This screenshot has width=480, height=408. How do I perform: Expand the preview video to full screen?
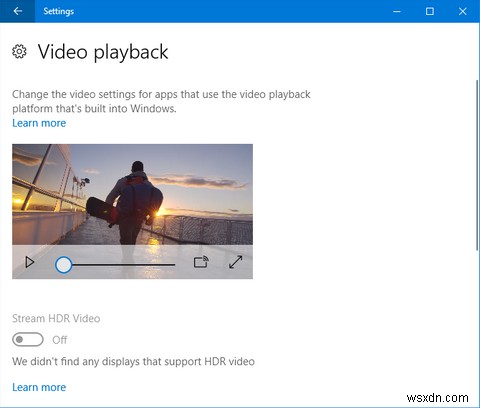point(236,262)
